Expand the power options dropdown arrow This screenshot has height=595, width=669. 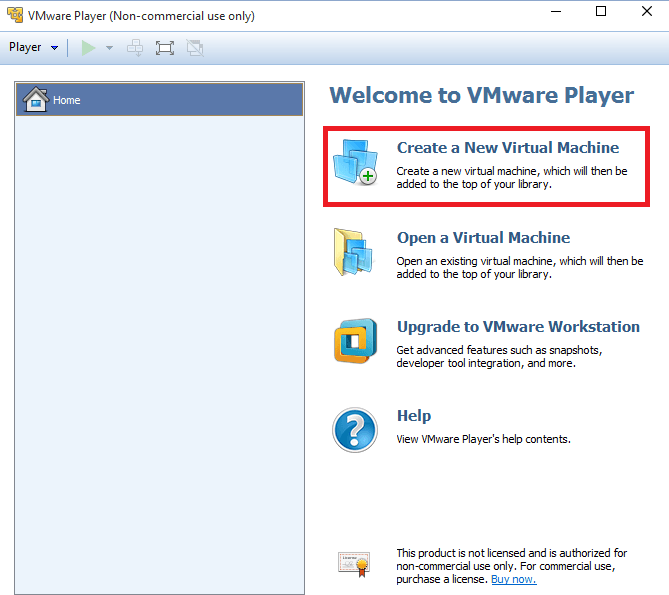click(110, 48)
